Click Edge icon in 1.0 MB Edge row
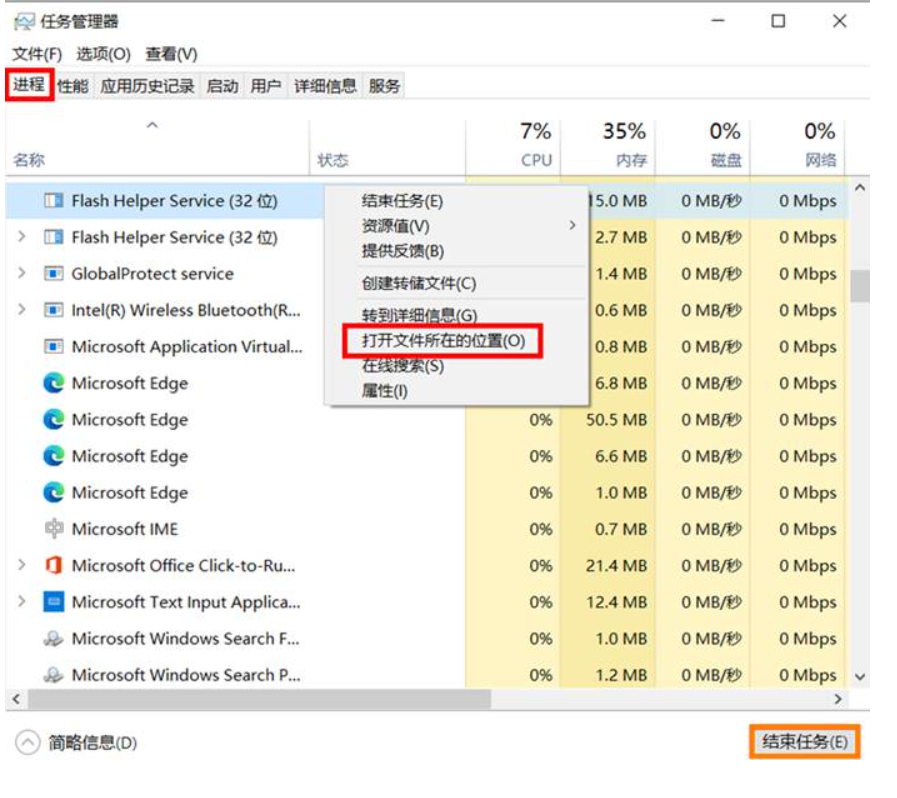Viewport: 897px width, 798px height. [x=54, y=493]
